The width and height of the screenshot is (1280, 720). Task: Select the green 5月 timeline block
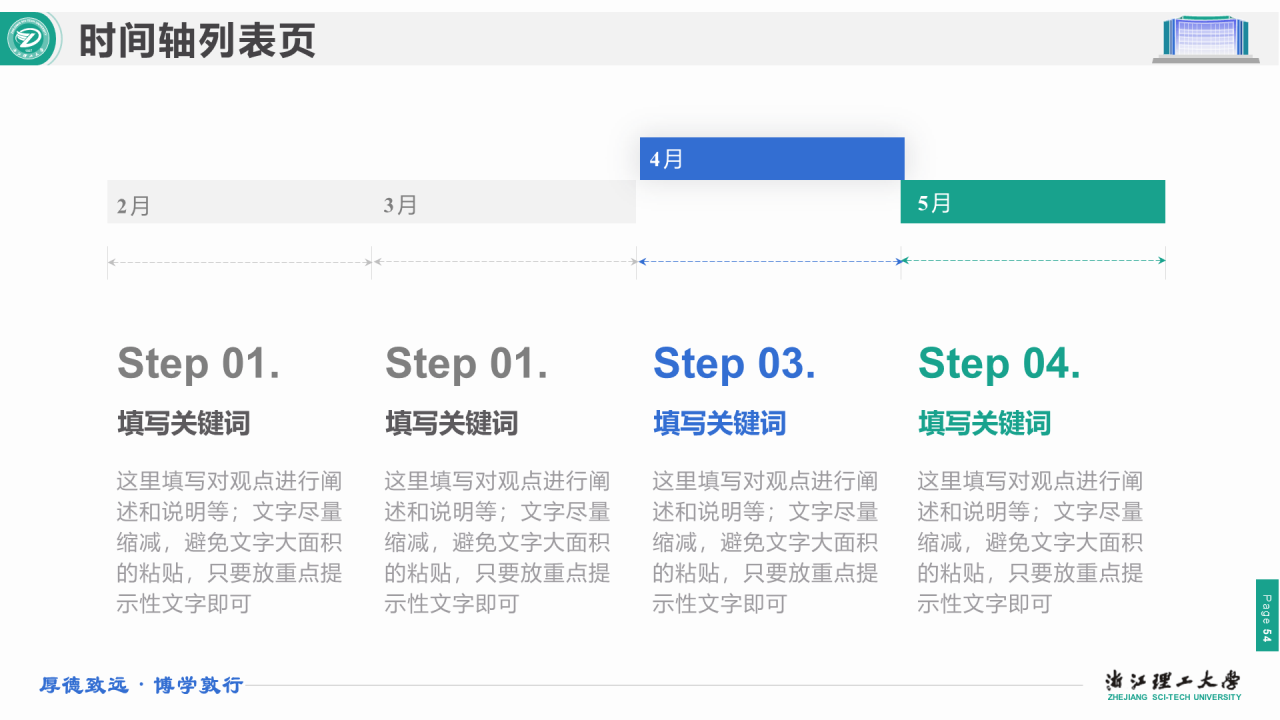click(1033, 202)
